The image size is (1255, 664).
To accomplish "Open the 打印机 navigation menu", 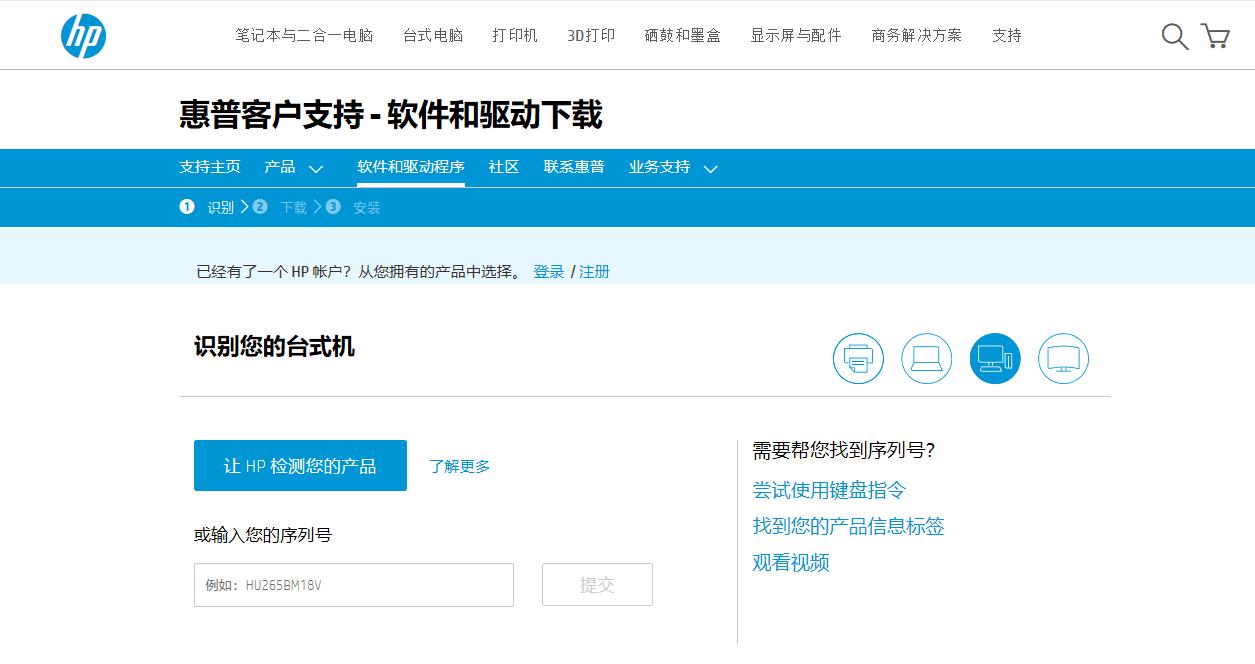I will point(515,35).
